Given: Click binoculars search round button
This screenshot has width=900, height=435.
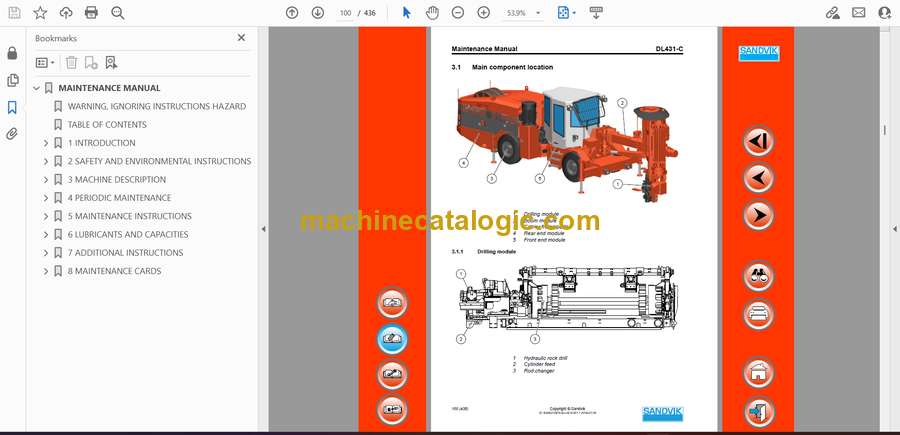Looking at the screenshot, I should coord(758,276).
